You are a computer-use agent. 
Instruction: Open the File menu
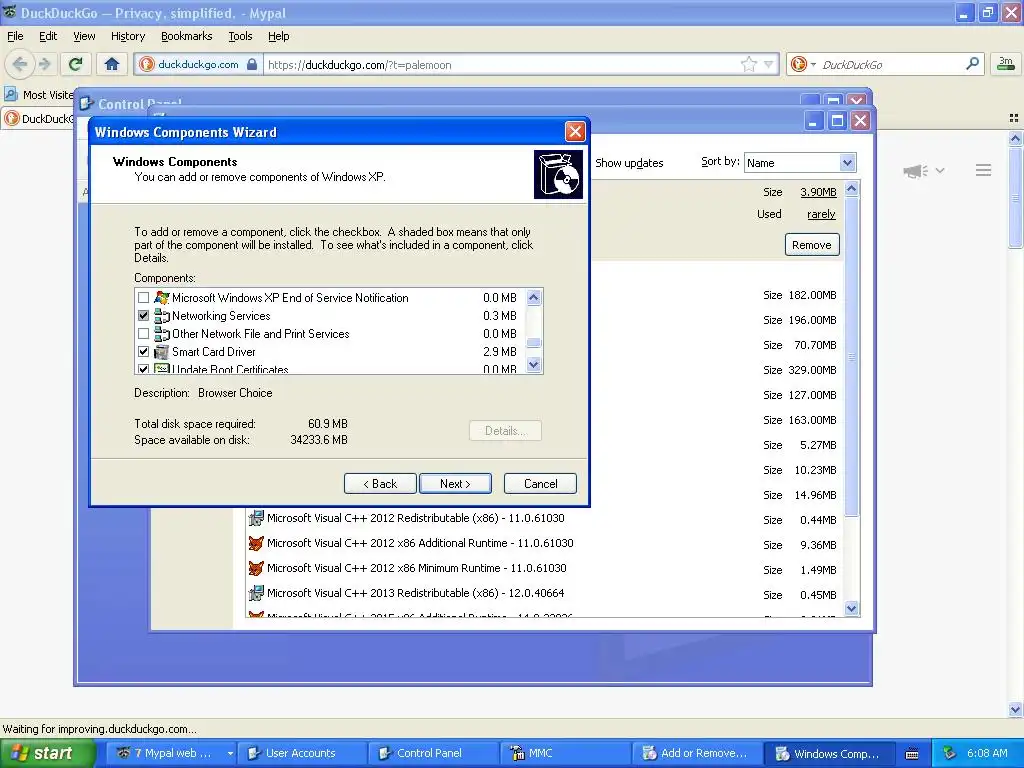click(15, 36)
